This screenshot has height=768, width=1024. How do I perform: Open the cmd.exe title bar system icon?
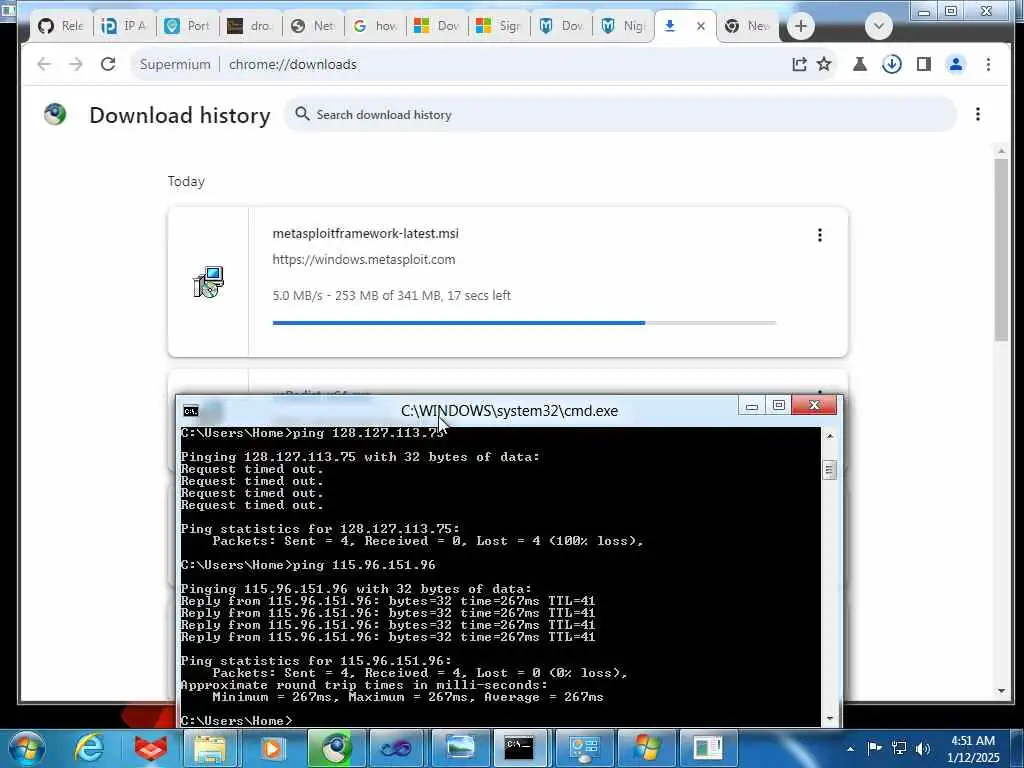tap(191, 411)
